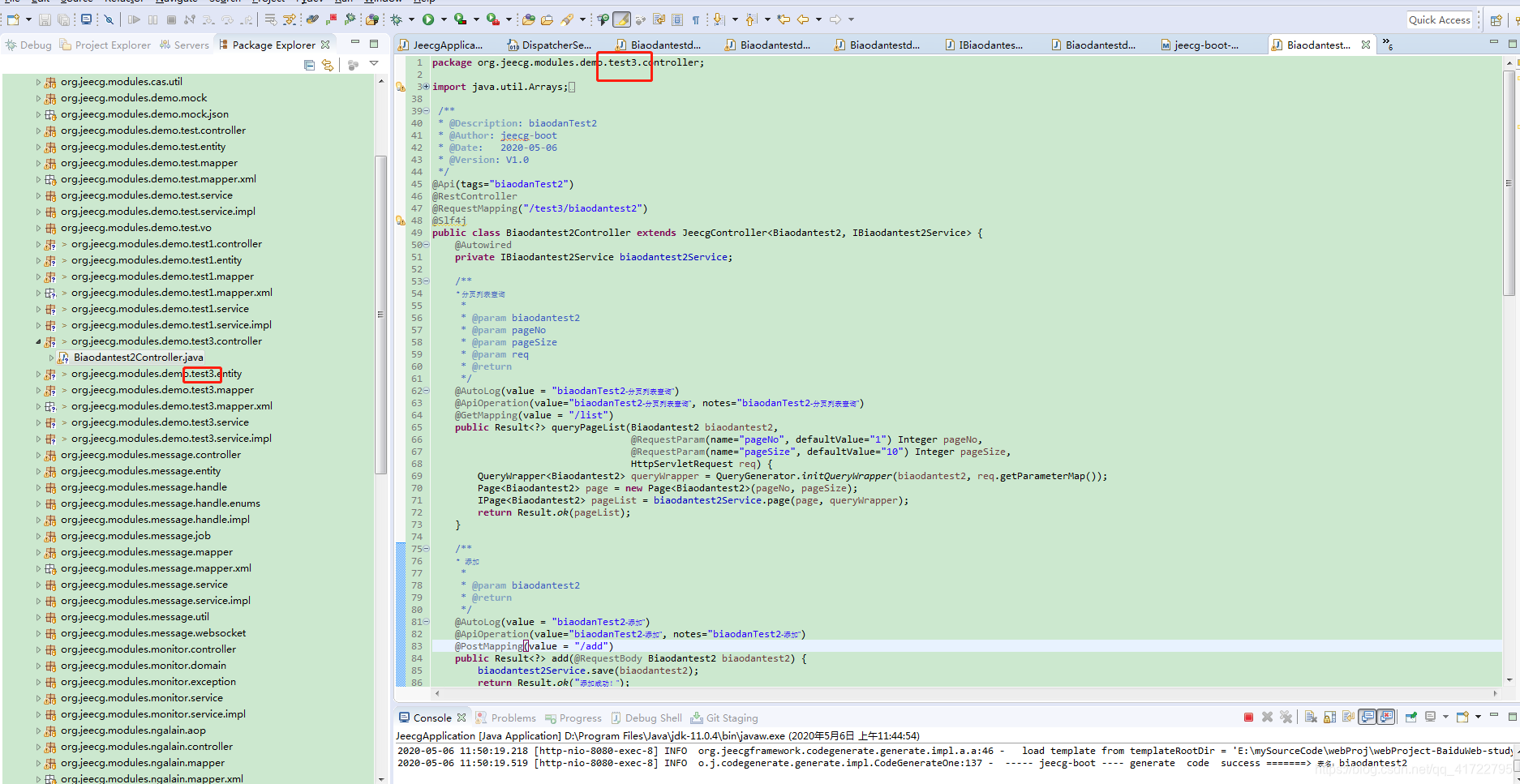Viewport: 1520px width, 784px height.
Task: Click the Open Type toolbar icon
Action: 529,19
